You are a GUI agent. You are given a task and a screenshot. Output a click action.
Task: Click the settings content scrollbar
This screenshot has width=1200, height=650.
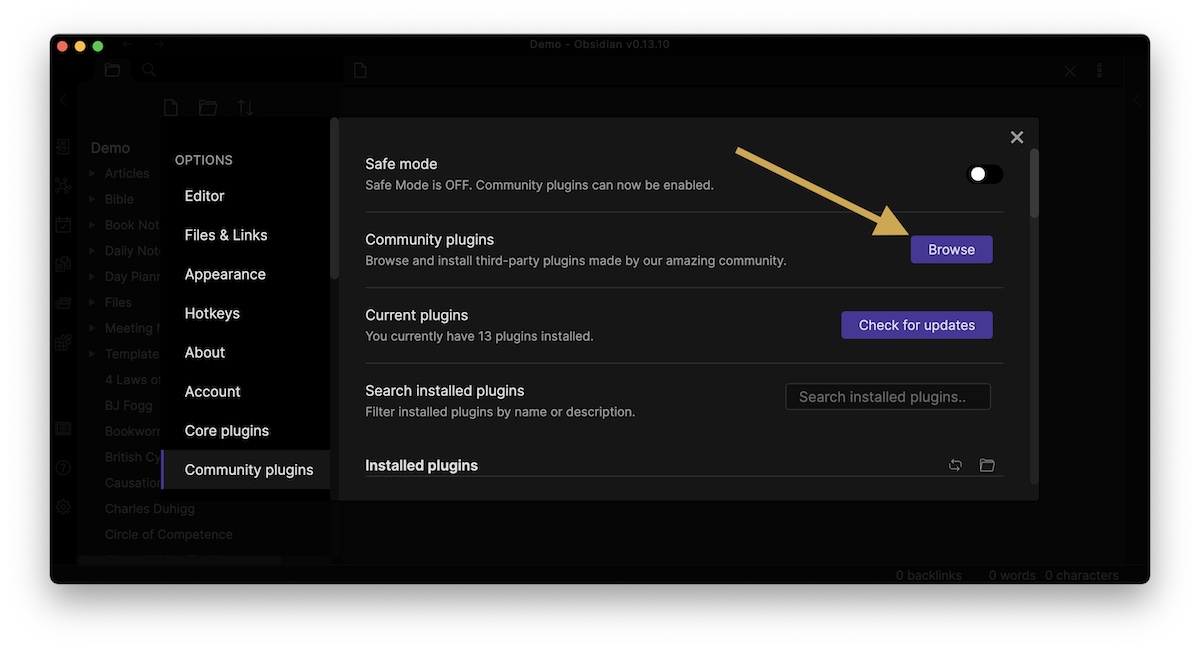[x=1034, y=184]
